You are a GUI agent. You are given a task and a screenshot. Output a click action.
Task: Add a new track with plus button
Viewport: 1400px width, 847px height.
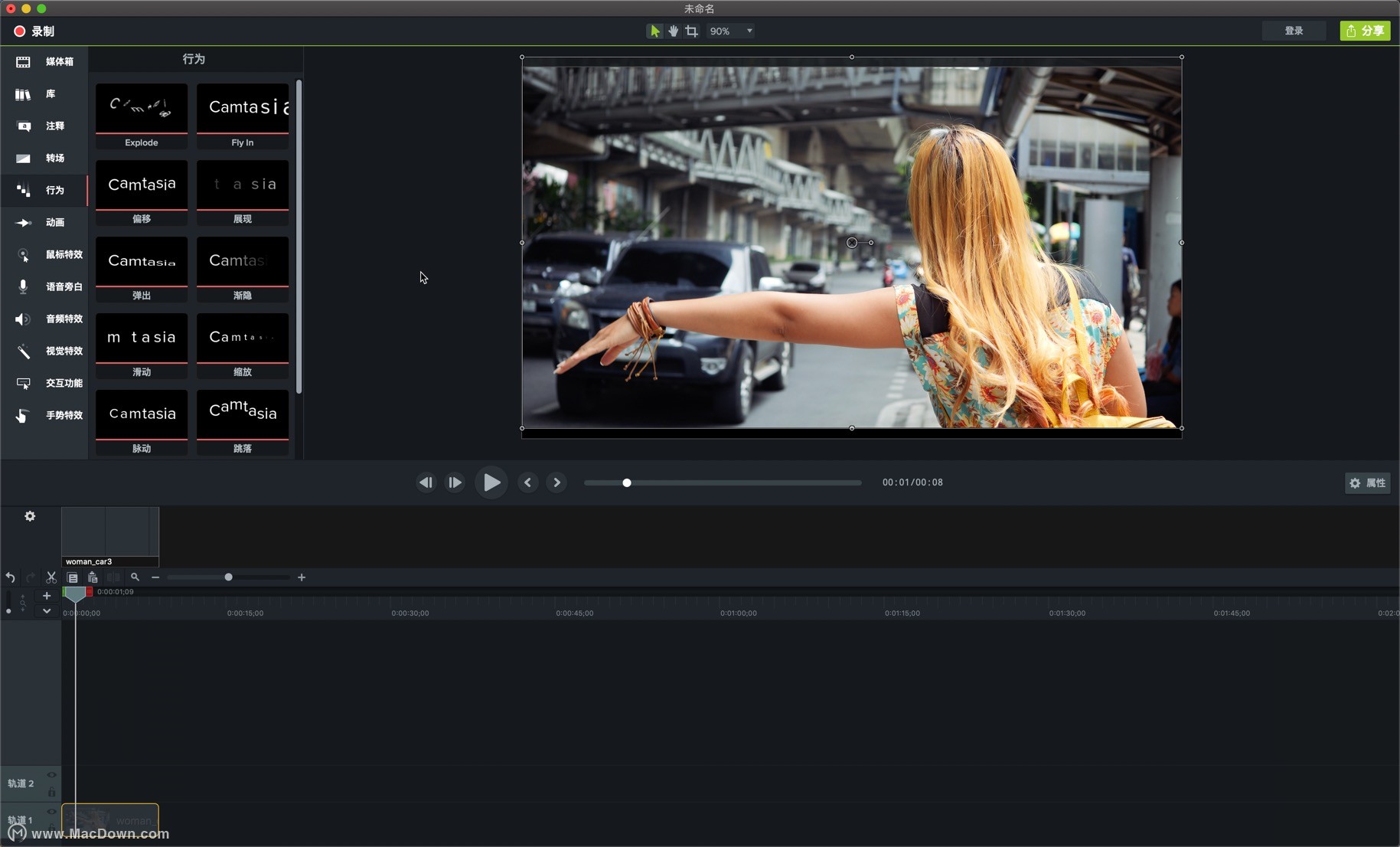[x=47, y=596]
